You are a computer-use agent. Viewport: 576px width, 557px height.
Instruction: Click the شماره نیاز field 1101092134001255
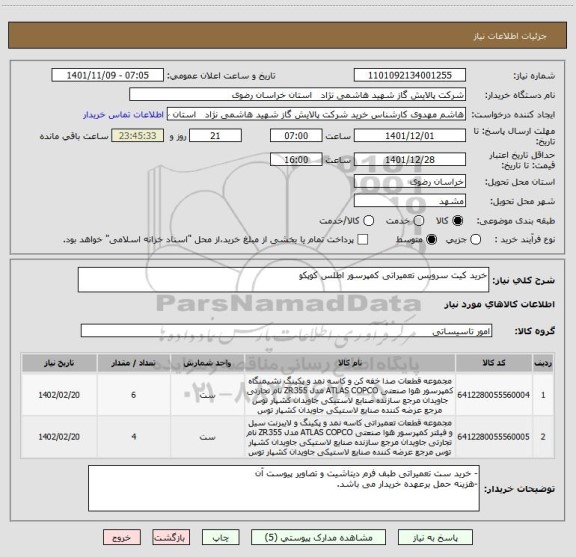pyautogui.click(x=410, y=75)
